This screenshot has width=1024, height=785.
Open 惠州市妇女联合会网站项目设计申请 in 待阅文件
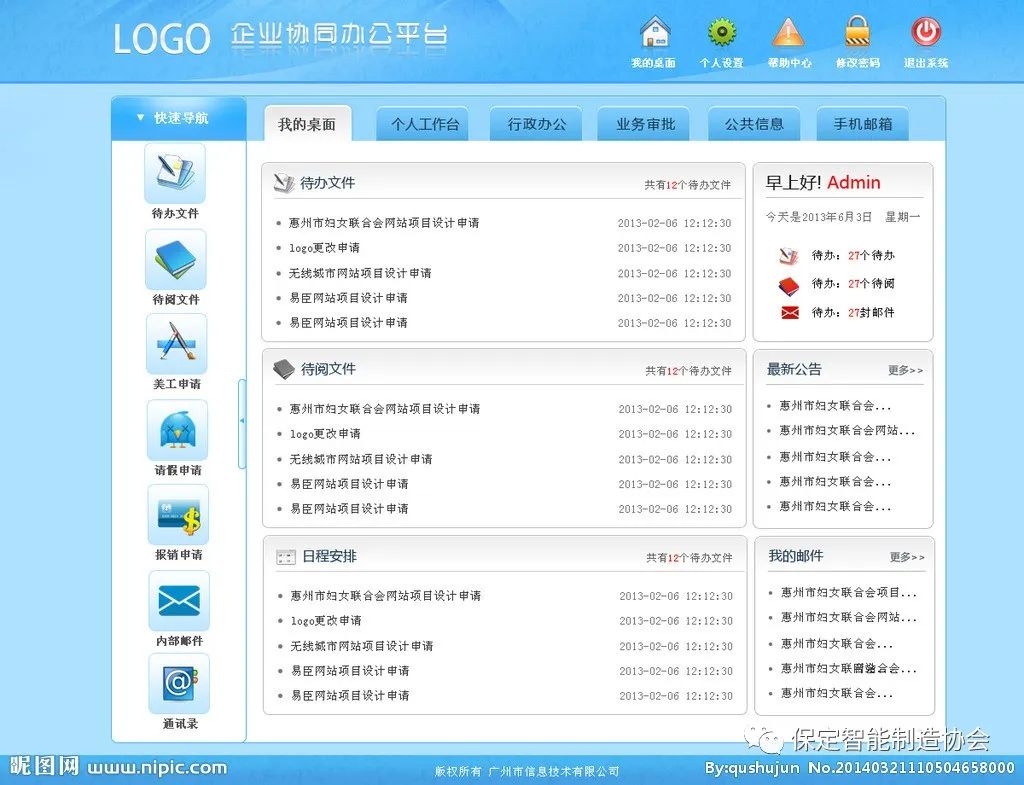[385, 409]
